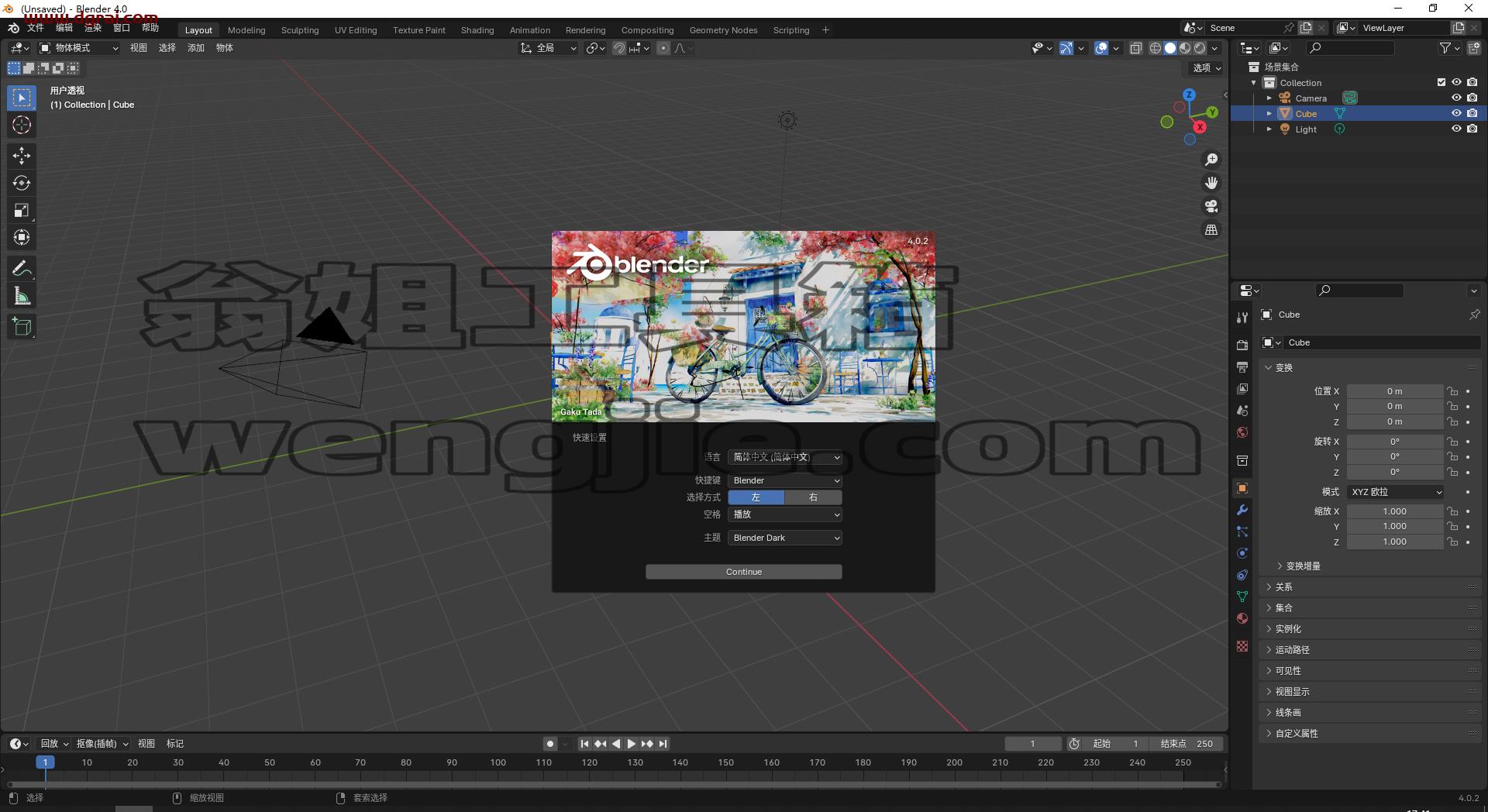This screenshot has width=1488, height=812.
Task: Switch perspective/orthographic grid icon
Action: 1211,229
